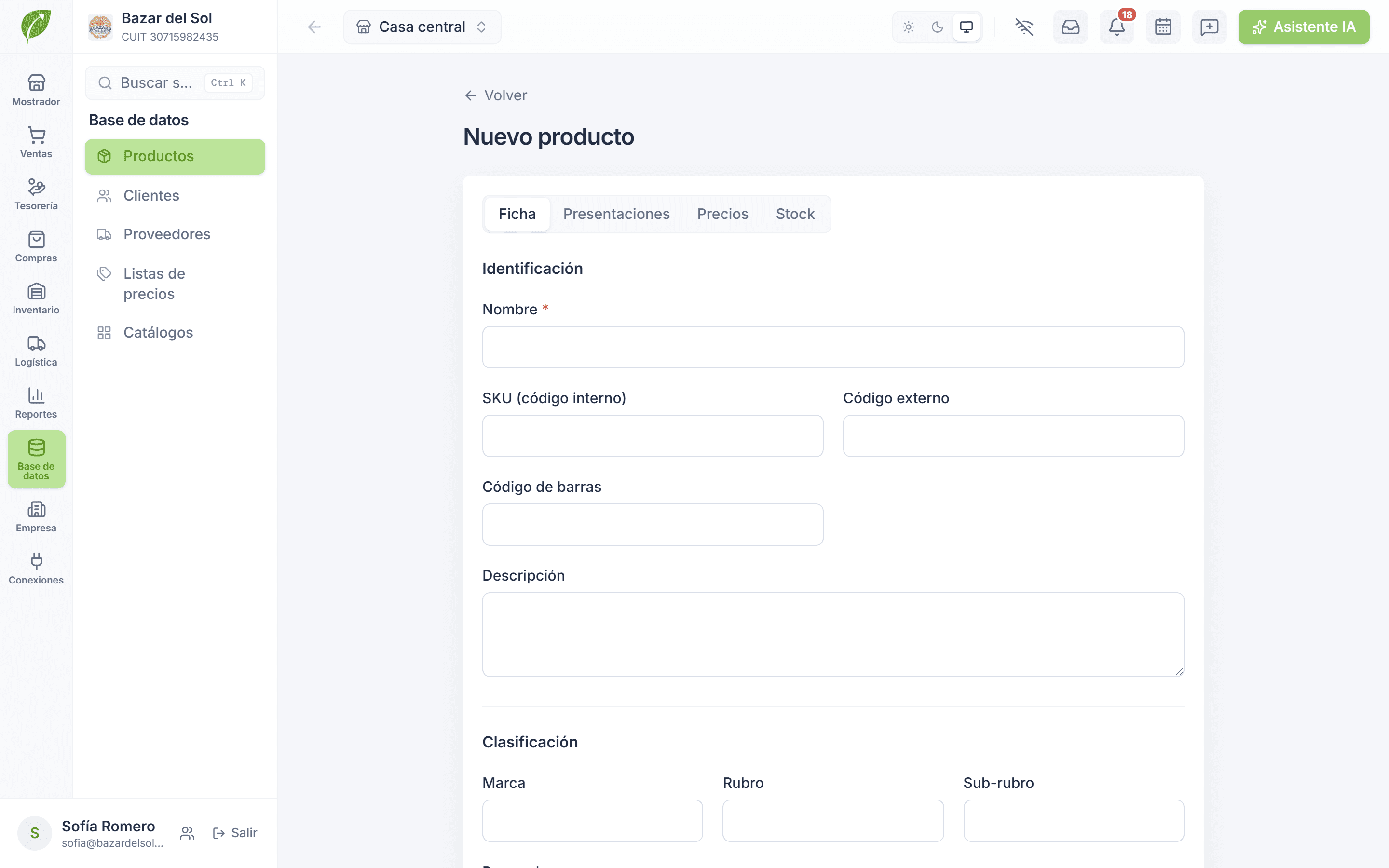Screen dimensions: 1389x868
Task: Open Conexiones module
Action: click(36, 569)
